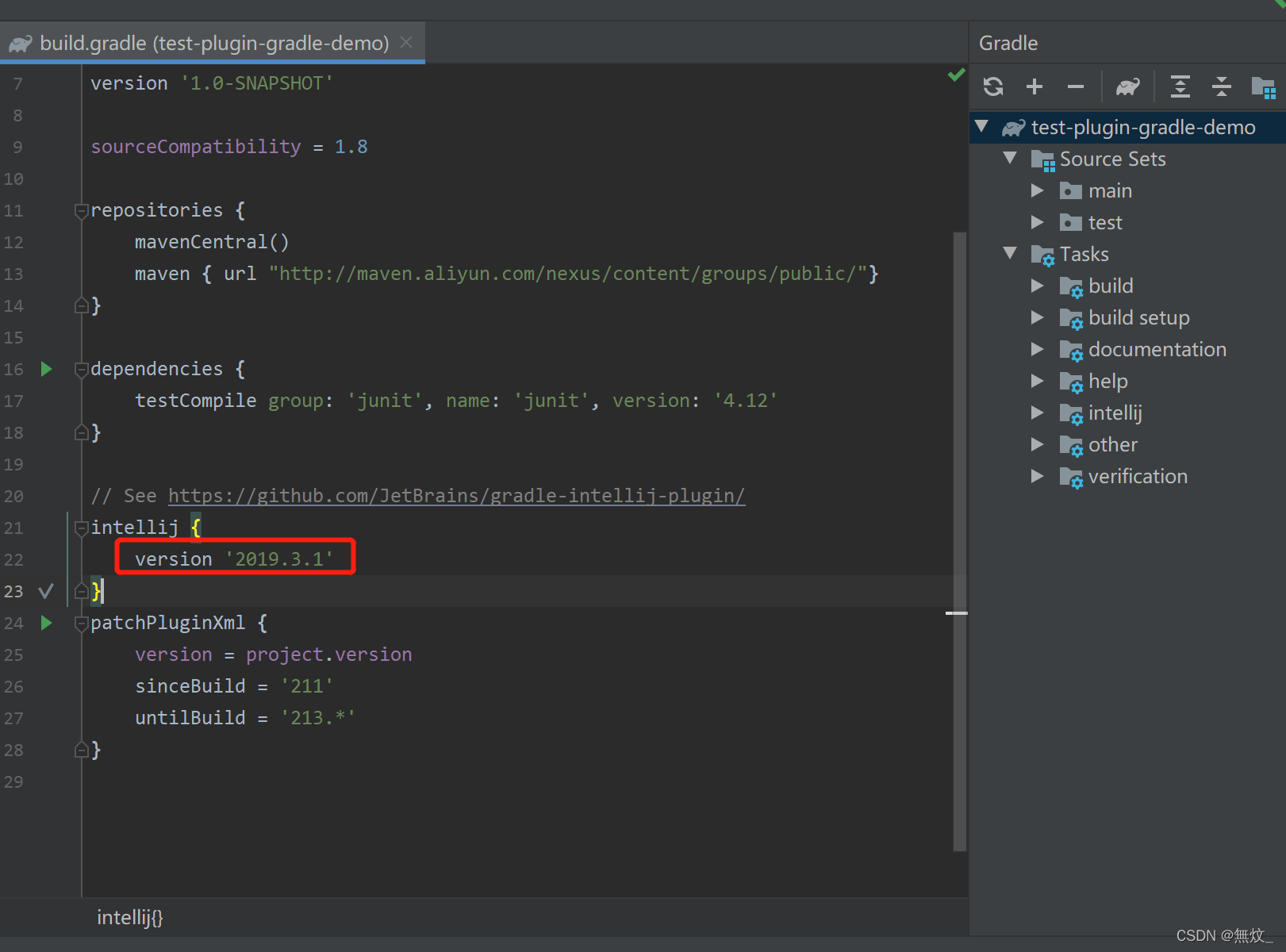
Task: Expand the test source set
Action: [1037, 222]
